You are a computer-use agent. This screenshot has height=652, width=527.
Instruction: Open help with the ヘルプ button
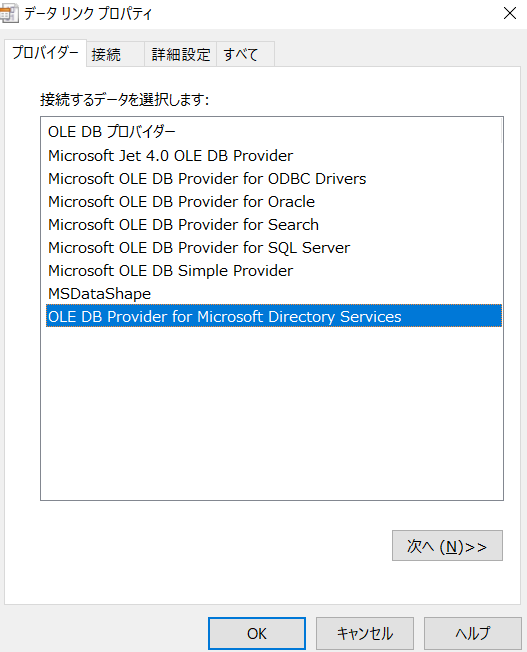(473, 633)
